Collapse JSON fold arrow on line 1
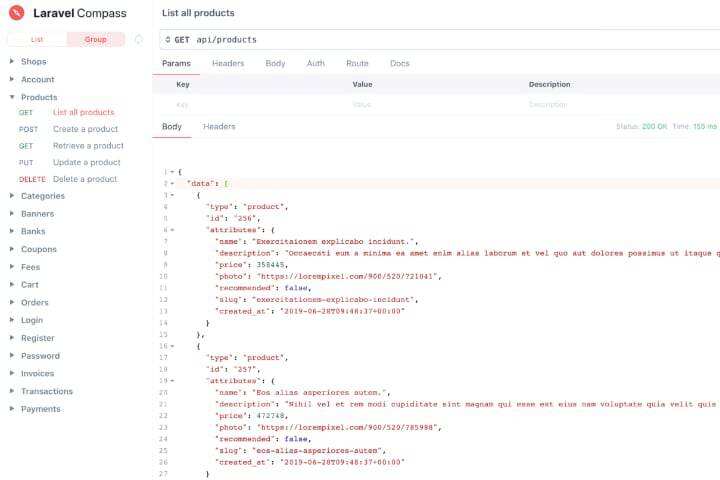720x480 pixels. coord(173,172)
